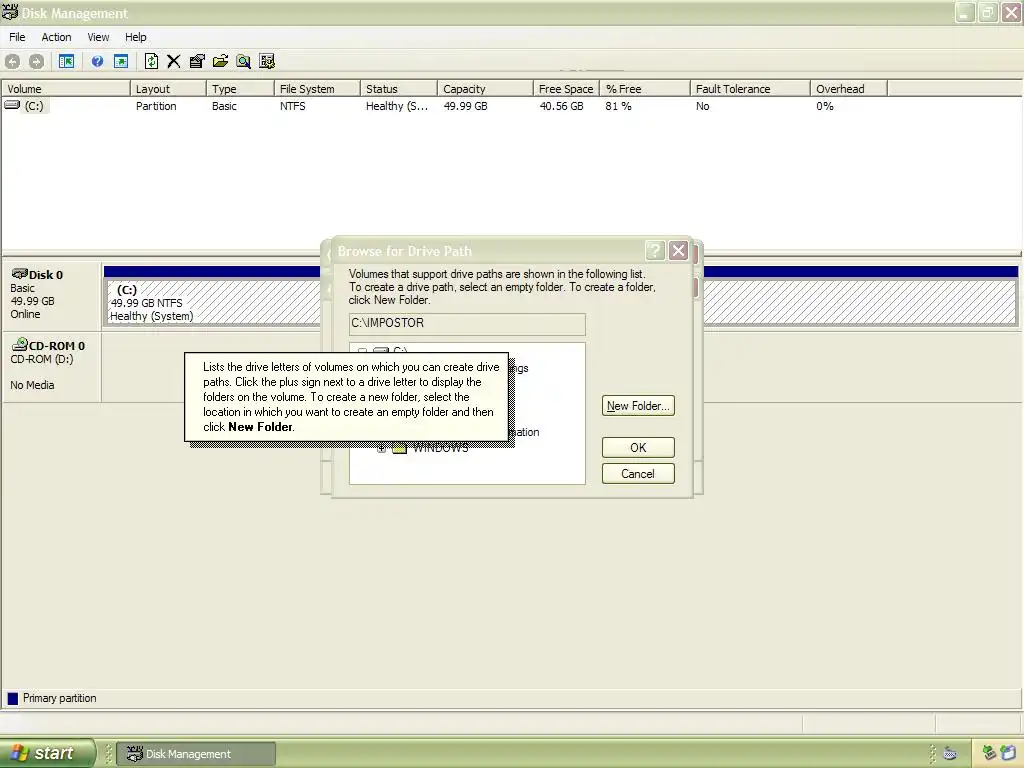Image resolution: width=1024 pixels, height=768 pixels.
Task: Click the '81 %' free cell
Action: (618, 106)
